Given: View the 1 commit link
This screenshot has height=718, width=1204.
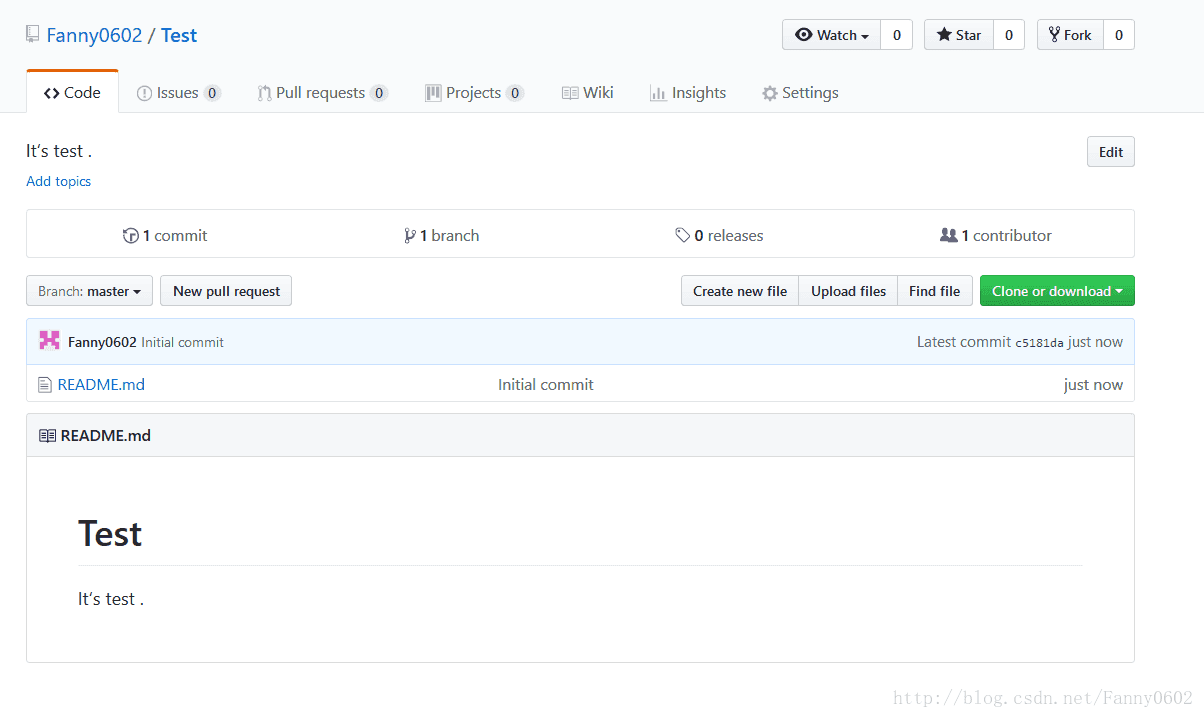Looking at the screenshot, I should (x=165, y=236).
